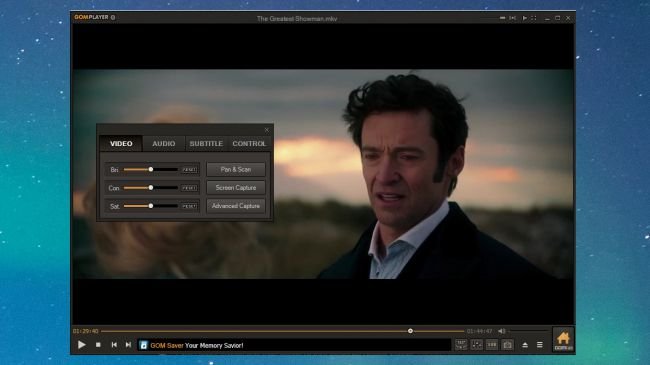Click the GOMPLAYER logo in title bar

pos(91,17)
